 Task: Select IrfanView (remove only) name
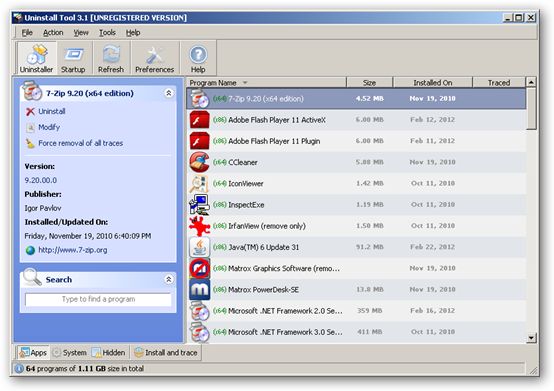click(x=267, y=226)
